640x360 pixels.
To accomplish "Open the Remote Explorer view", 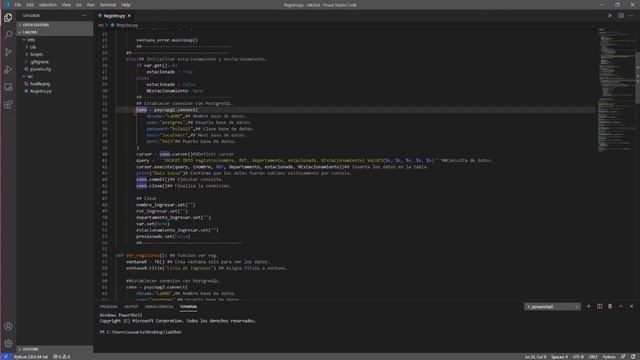I will pos(8,87).
